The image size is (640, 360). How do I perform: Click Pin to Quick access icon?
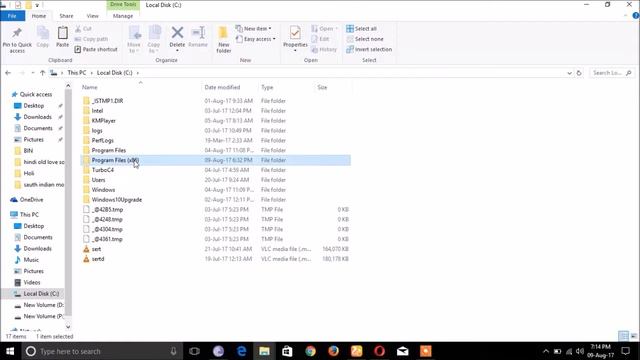(x=17, y=33)
